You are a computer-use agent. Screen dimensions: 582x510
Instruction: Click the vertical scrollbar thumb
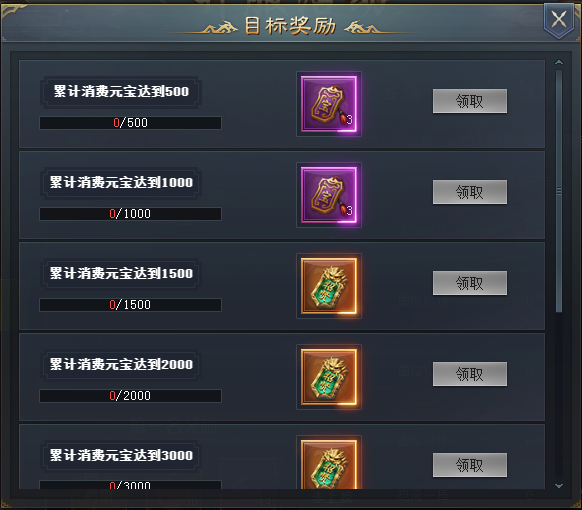559,191
